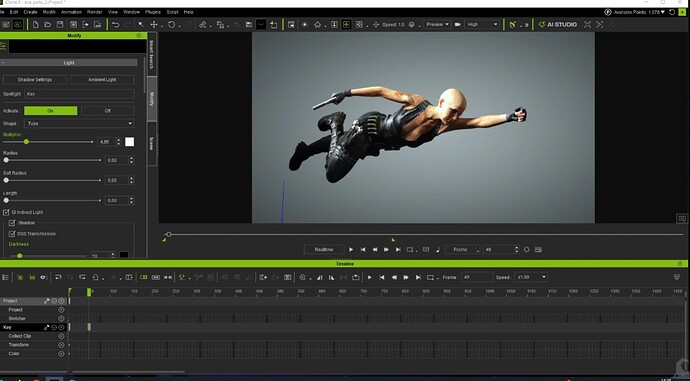Click the New Project icon in the toolbar
This screenshot has width=690, height=381.
point(36,25)
